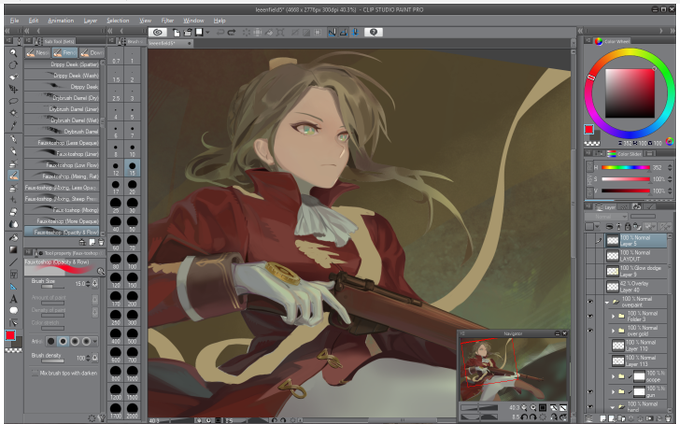The image size is (680, 424).
Task: Select the Blend droplet tool
Action: pos(13,224)
